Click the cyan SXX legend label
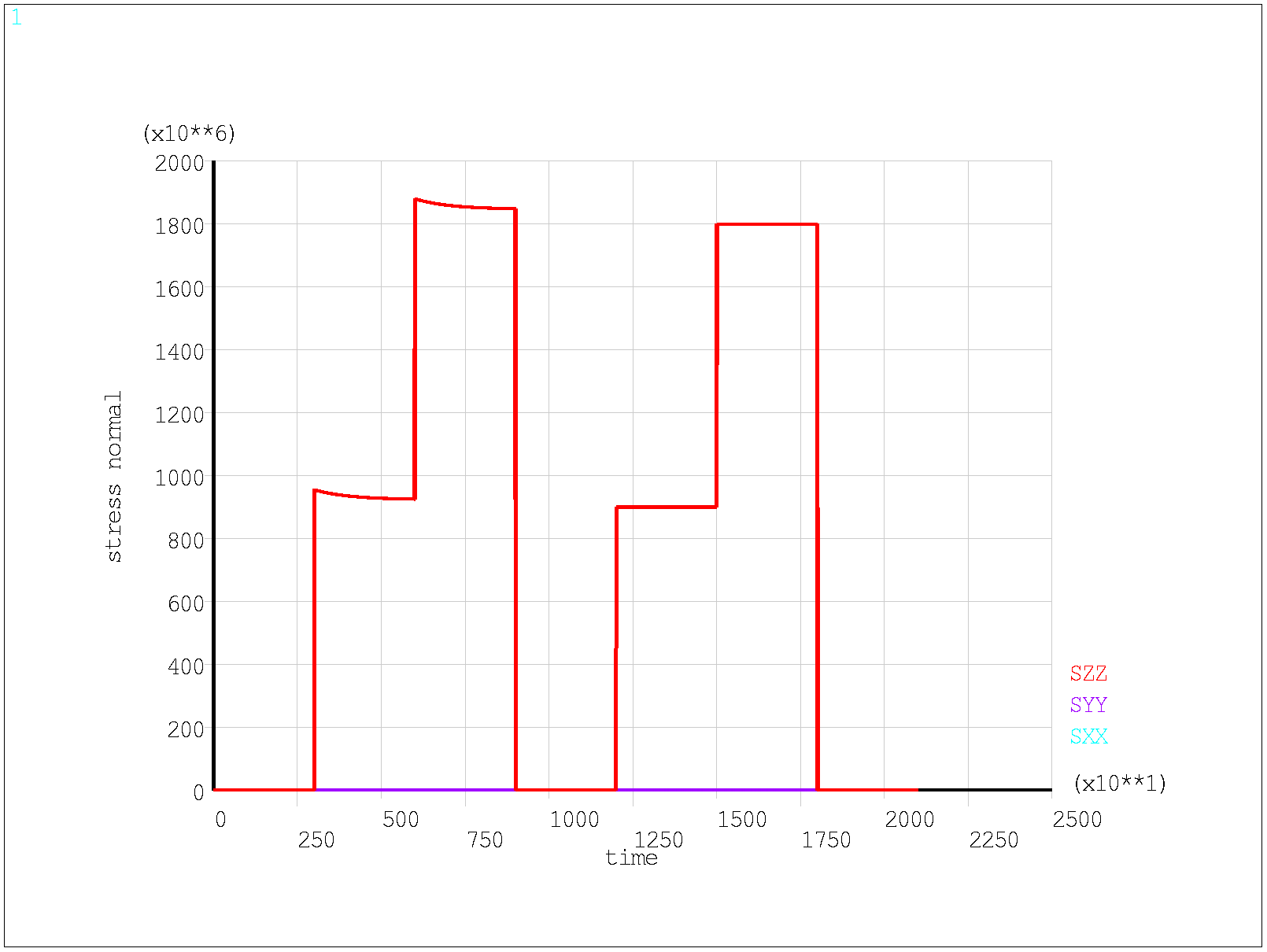 [x=1088, y=736]
